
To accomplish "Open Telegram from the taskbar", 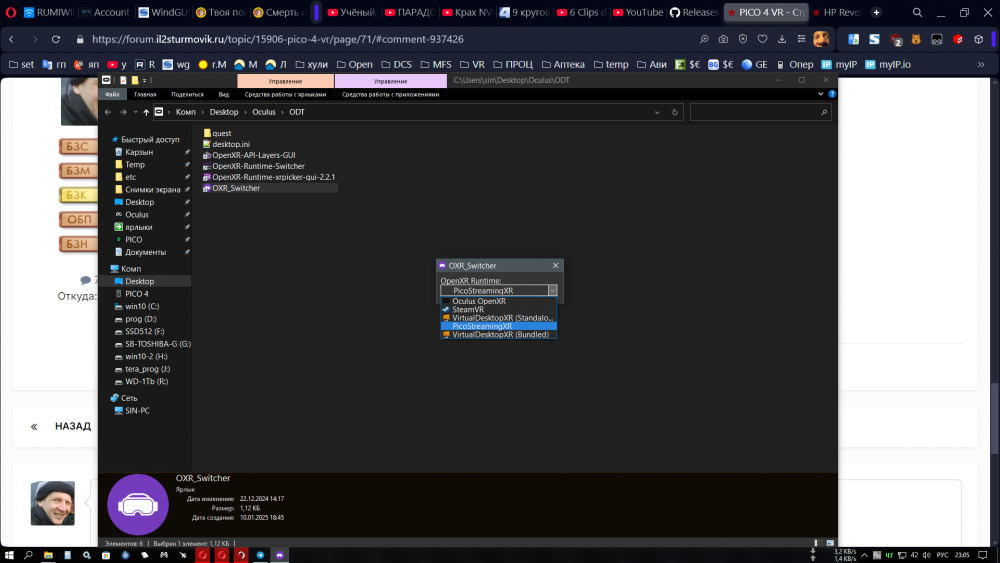I will pos(261,554).
